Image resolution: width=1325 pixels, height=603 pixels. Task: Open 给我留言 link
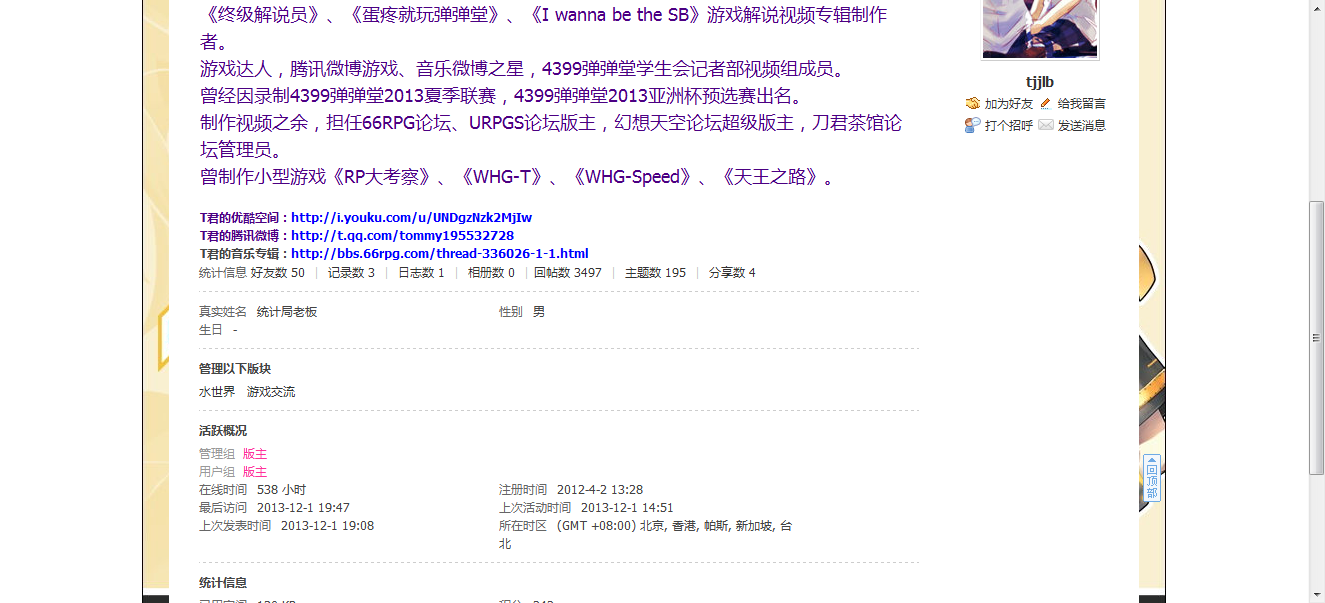[x=1082, y=104]
